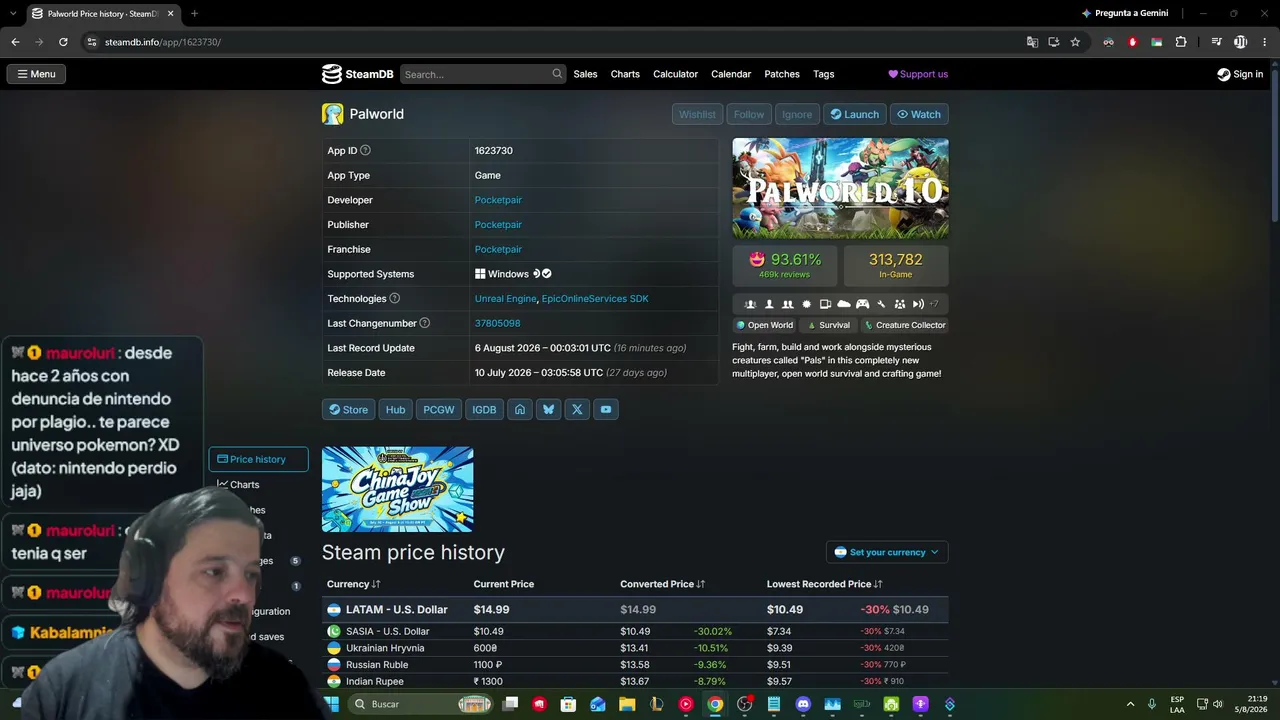The height and width of the screenshot is (720, 1280).
Task: Sort the table by Currency column
Action: tap(353, 584)
